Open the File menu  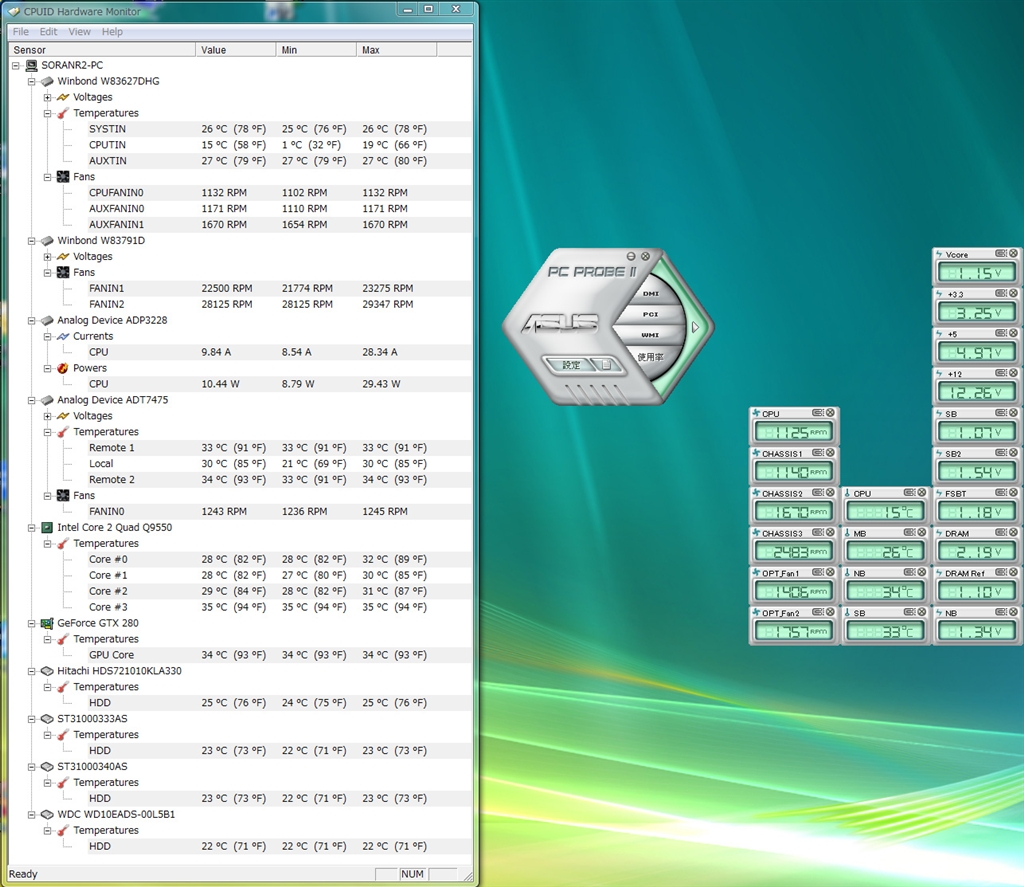point(21,31)
